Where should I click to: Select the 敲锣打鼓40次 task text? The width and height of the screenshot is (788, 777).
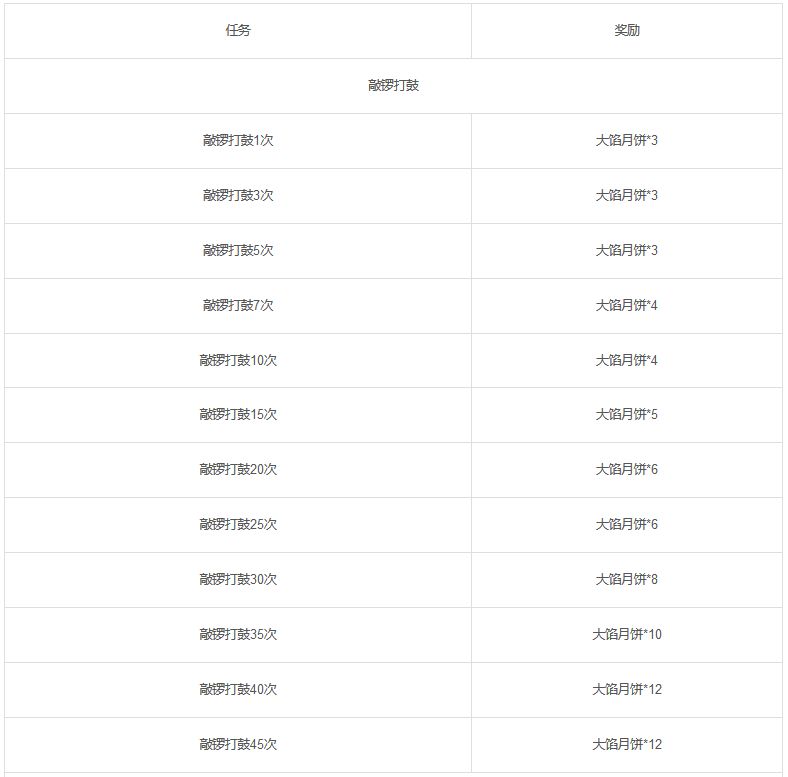(x=238, y=689)
